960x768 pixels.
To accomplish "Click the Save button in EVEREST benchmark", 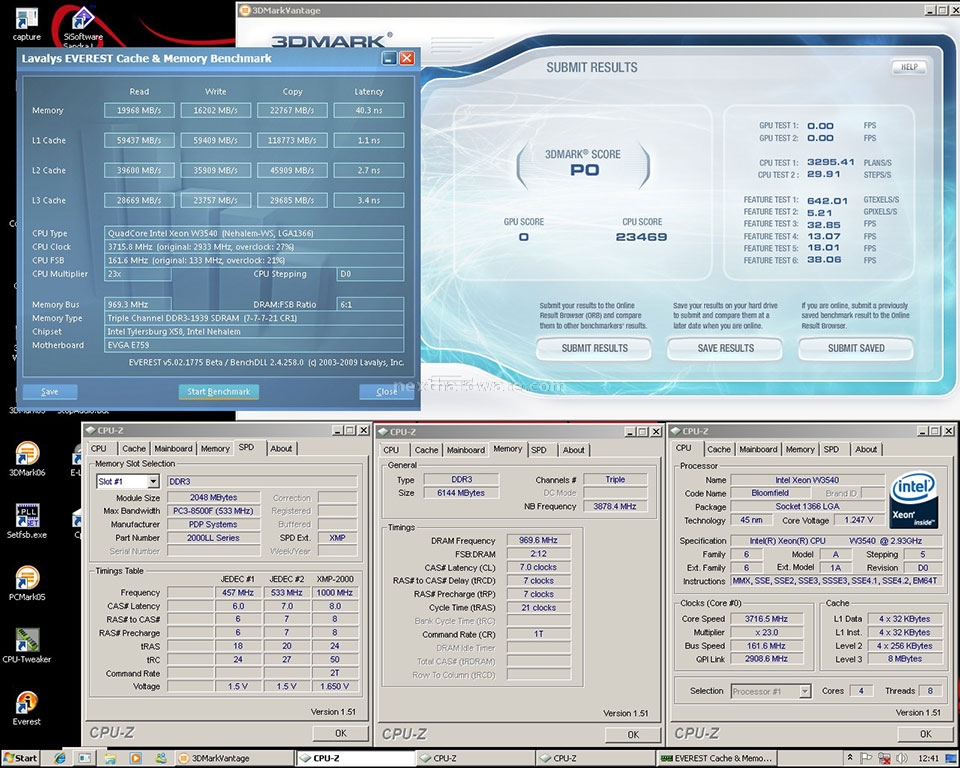I will click(50, 392).
